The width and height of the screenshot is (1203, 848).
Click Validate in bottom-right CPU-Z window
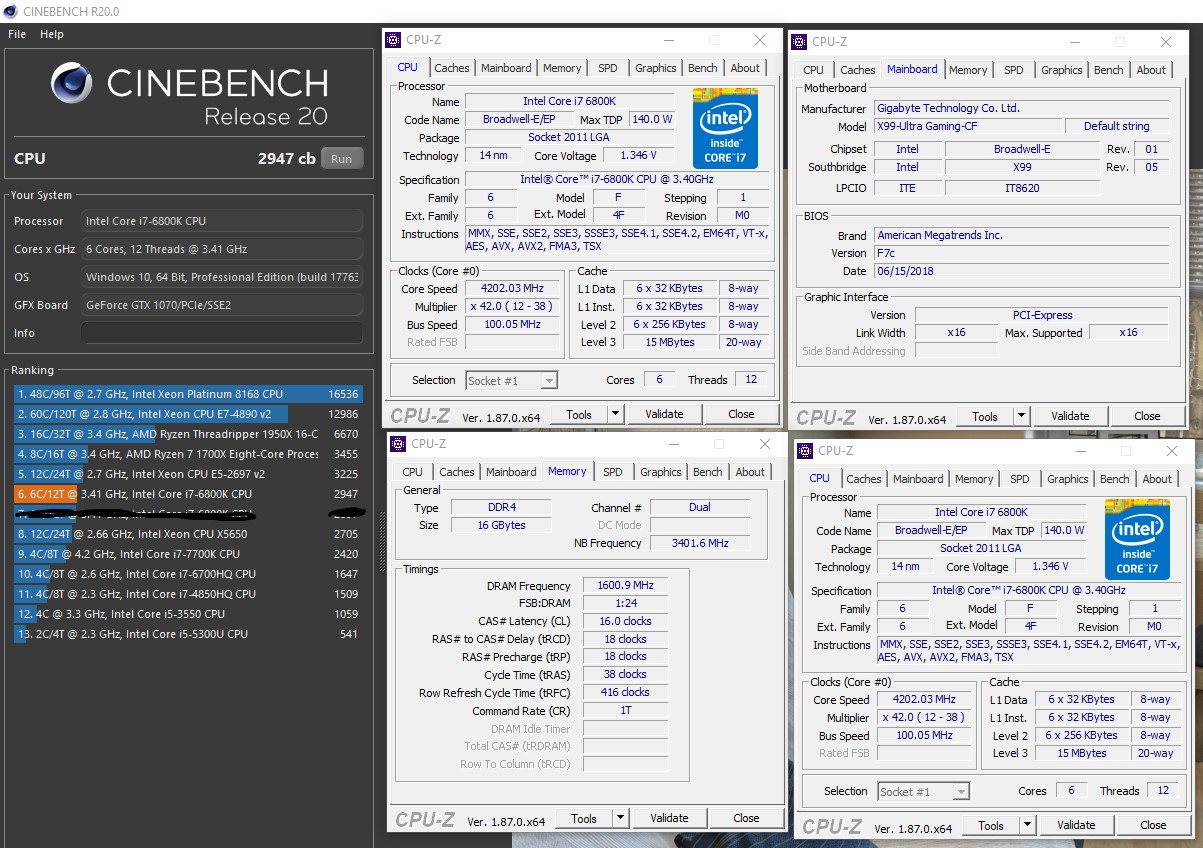coord(1076,825)
